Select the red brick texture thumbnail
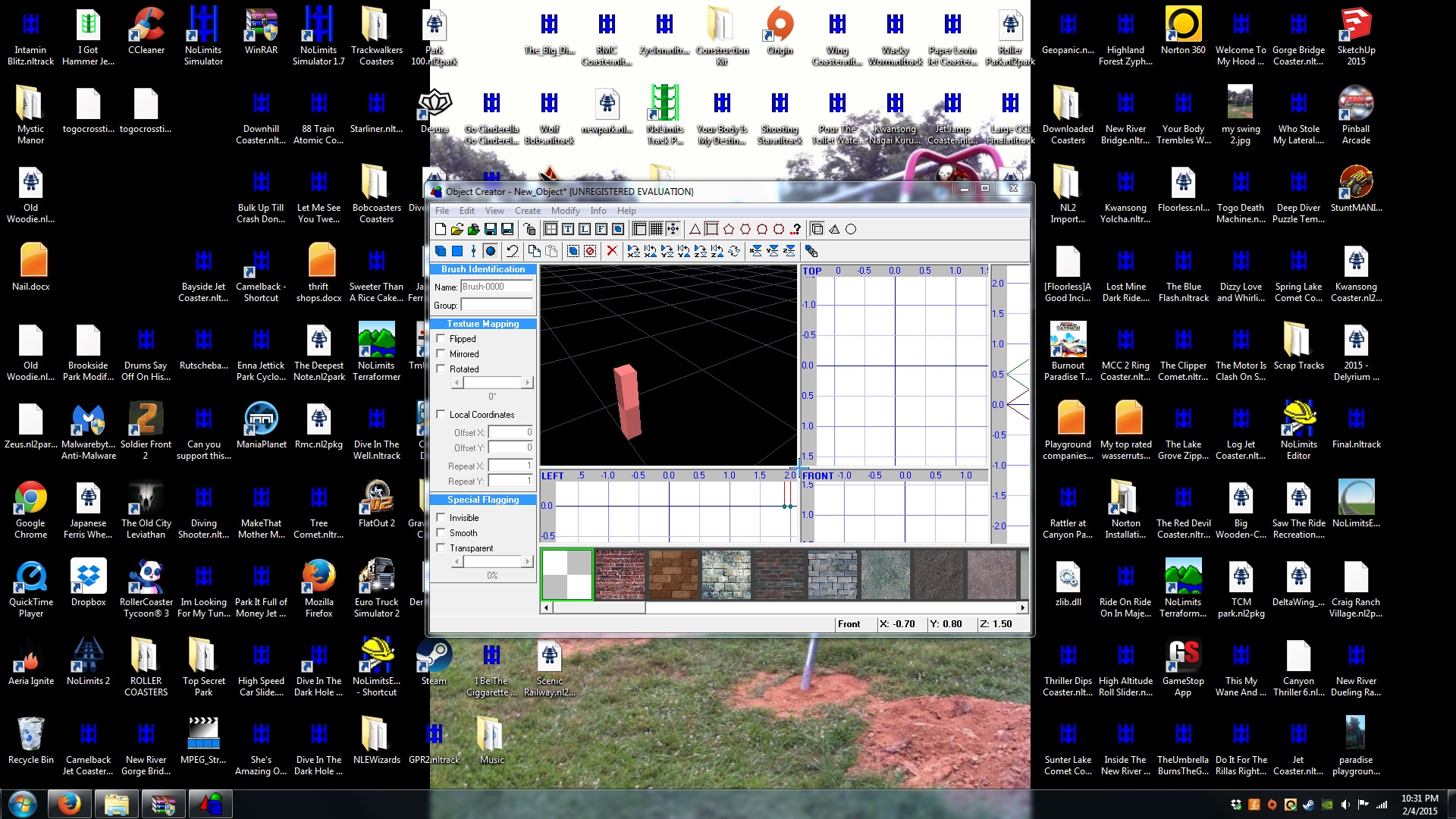The image size is (1456, 819). [620, 575]
